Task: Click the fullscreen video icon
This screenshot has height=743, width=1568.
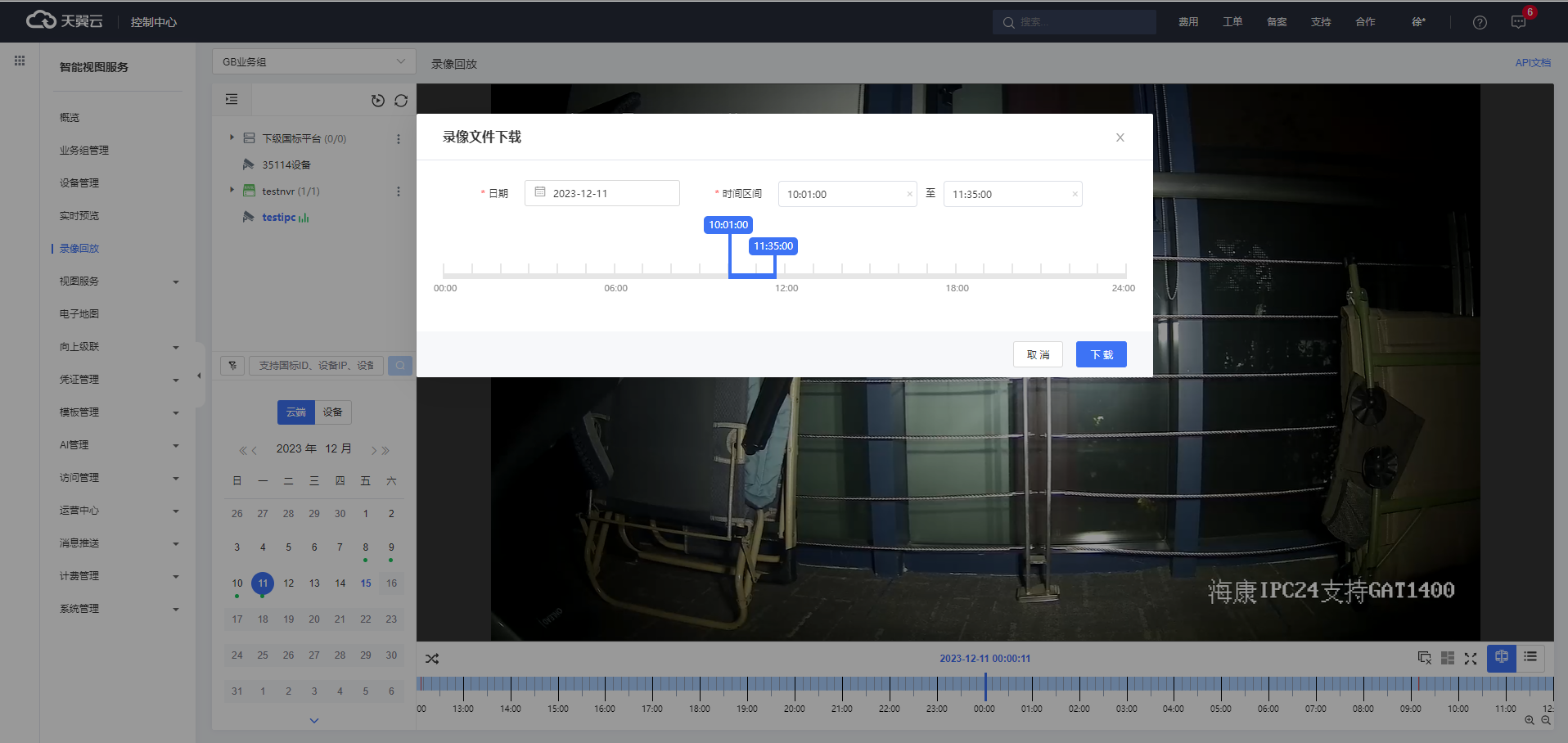Action: (x=1471, y=658)
